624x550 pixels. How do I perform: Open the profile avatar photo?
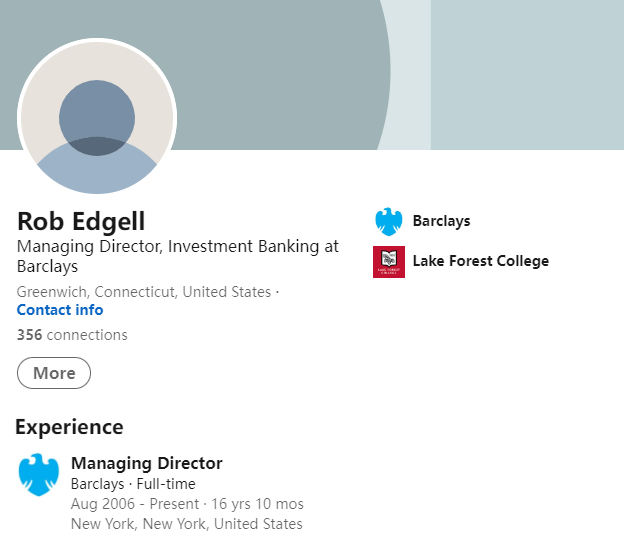click(97, 118)
